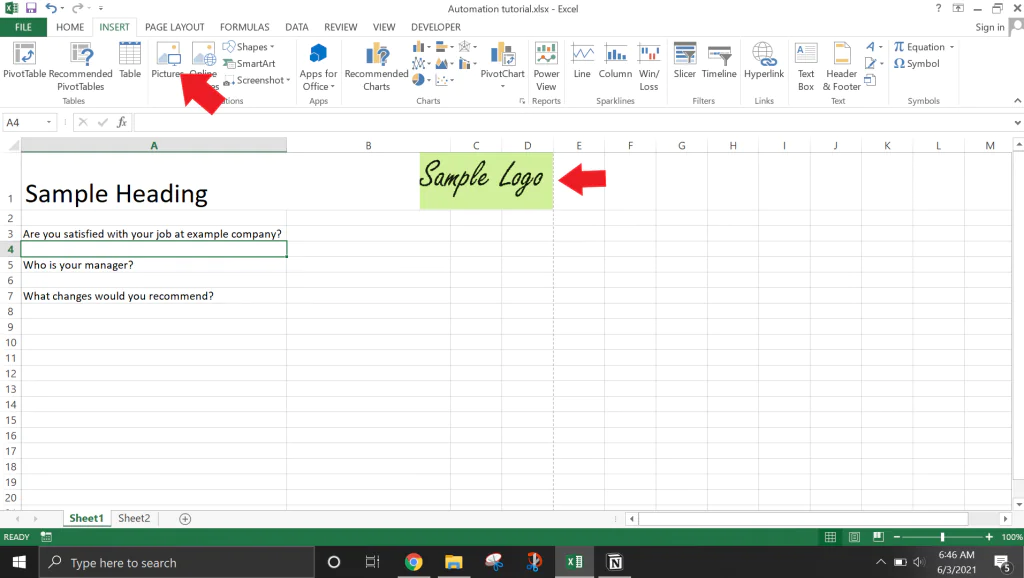This screenshot has height=578, width=1024.
Task: Switch to Page Break Preview
Action: click(878, 537)
